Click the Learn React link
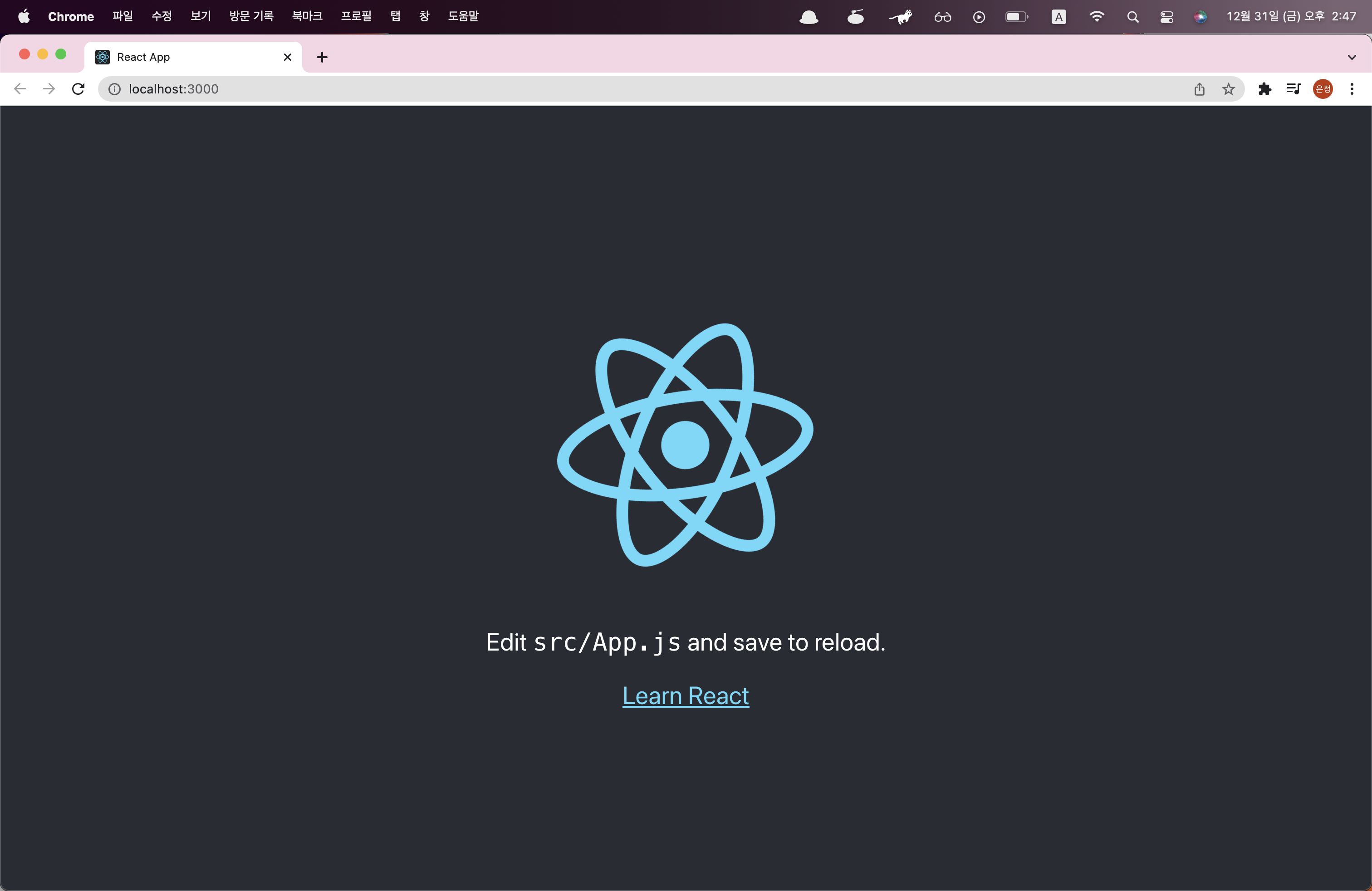This screenshot has width=1372, height=891. pos(686,696)
